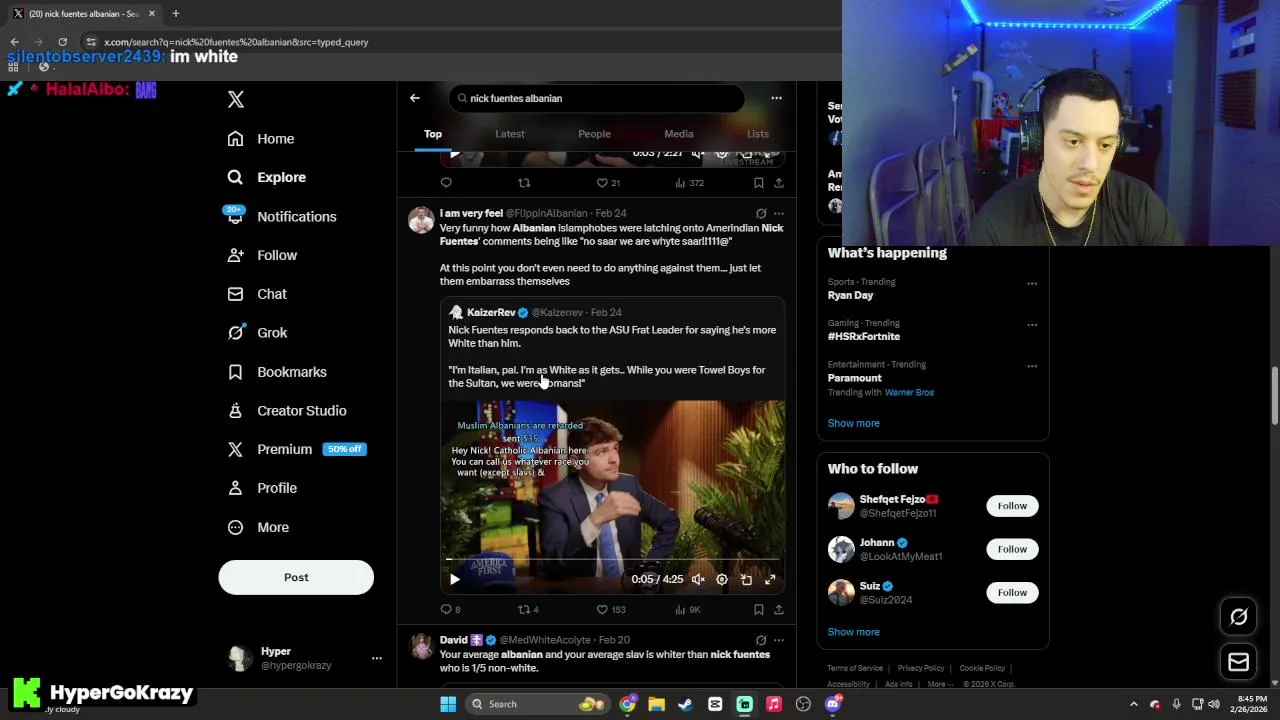1280x720 pixels.
Task: Click the back arrow beside search box
Action: (415, 98)
